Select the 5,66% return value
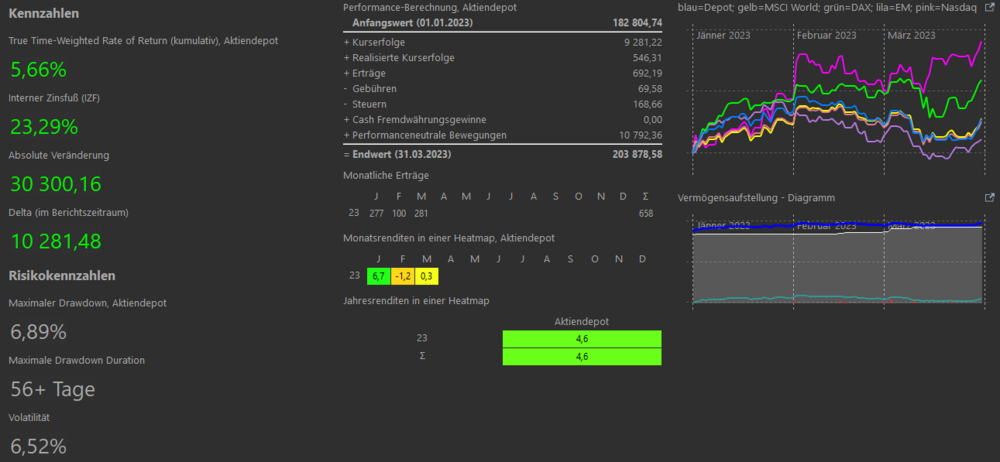The width and height of the screenshot is (1000, 462). (x=38, y=70)
